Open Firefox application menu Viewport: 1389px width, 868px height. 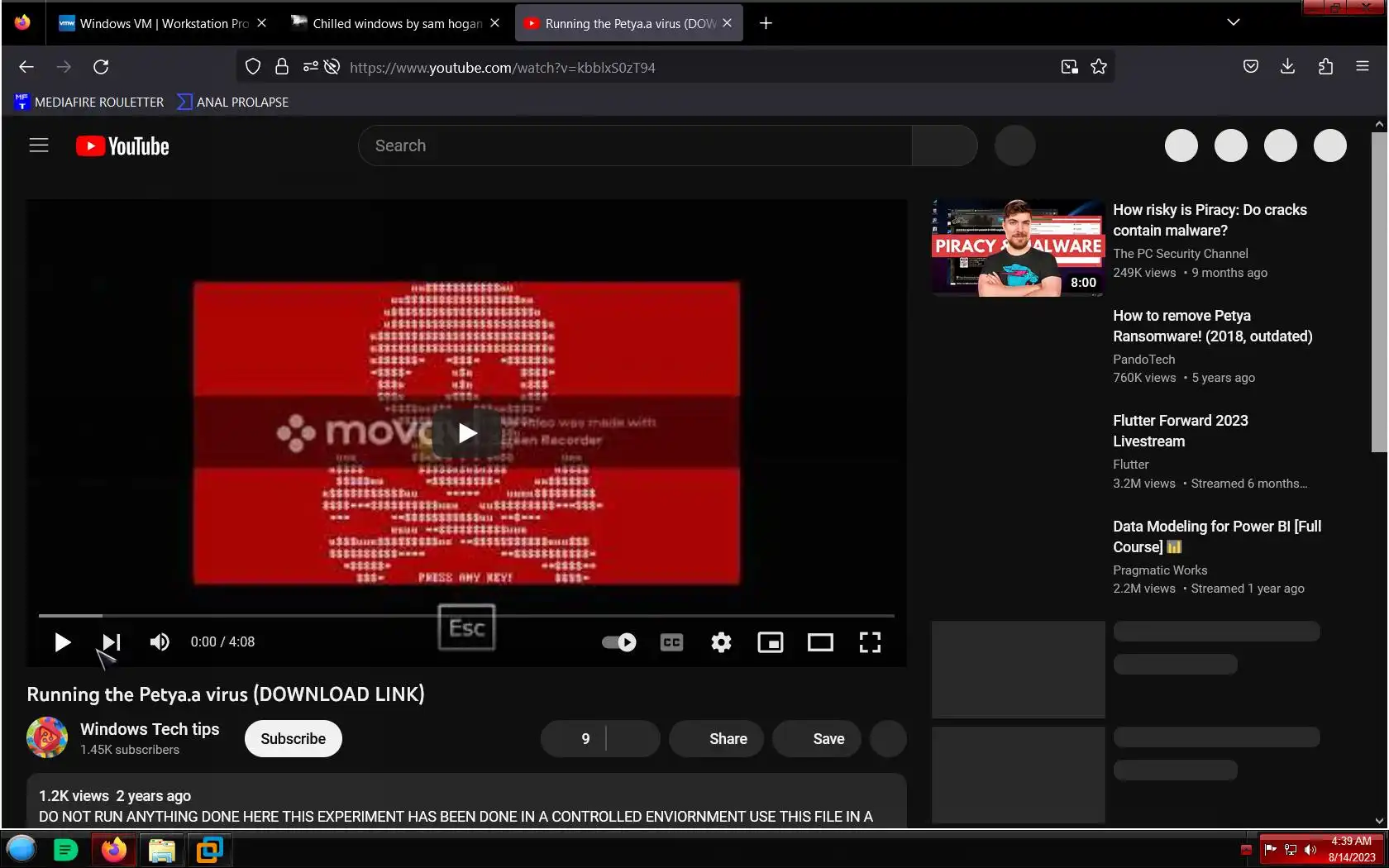[1363, 67]
